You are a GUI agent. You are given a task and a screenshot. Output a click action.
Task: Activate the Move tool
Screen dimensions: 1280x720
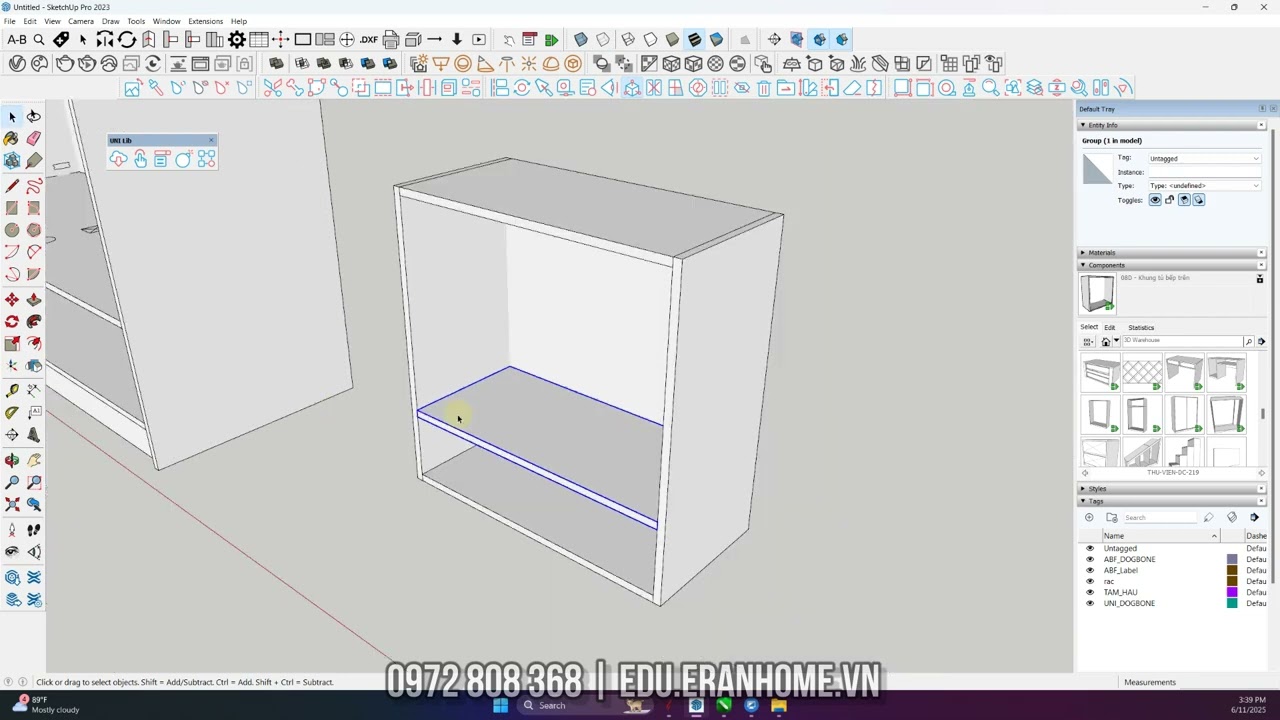12,300
